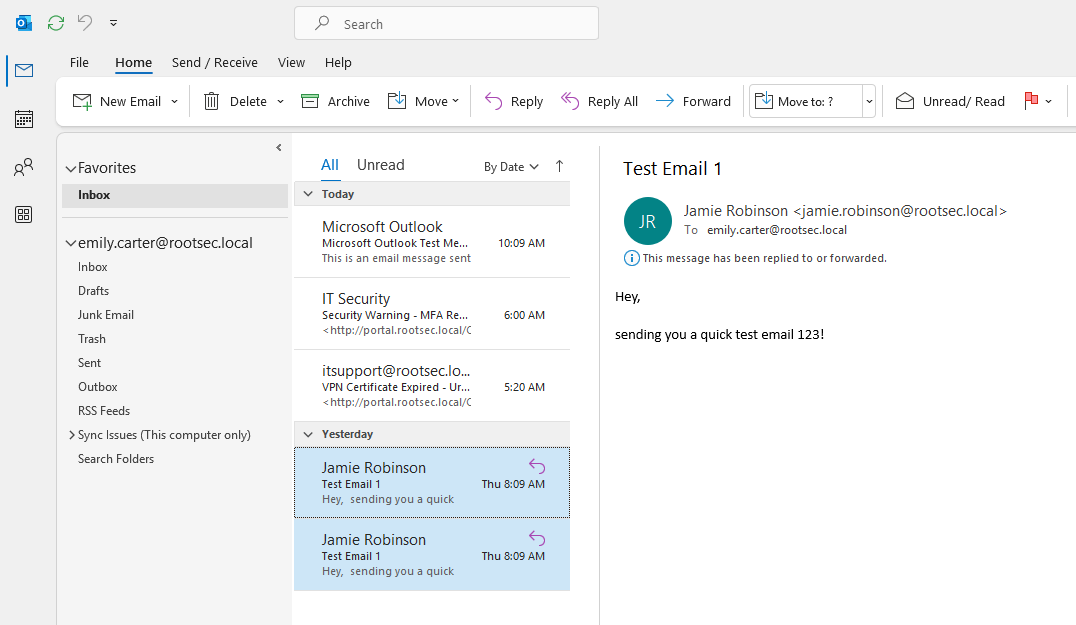This screenshot has height=625, width=1076.
Task: Open the Move dropdown menu
Action: click(x=423, y=102)
